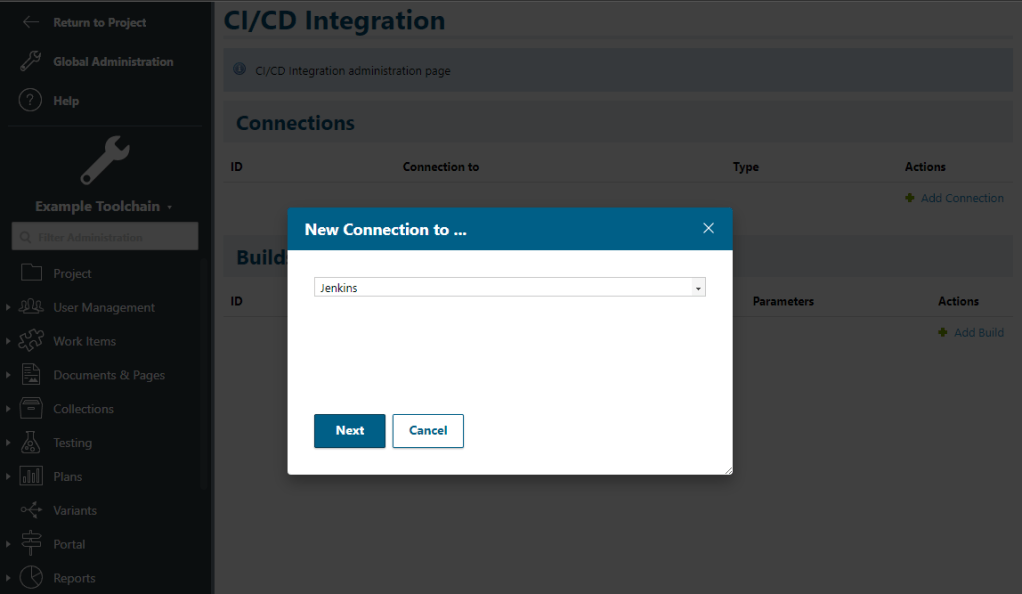Click the Collections archive box icon
Screen dimensions: 1022x594
[31, 409]
